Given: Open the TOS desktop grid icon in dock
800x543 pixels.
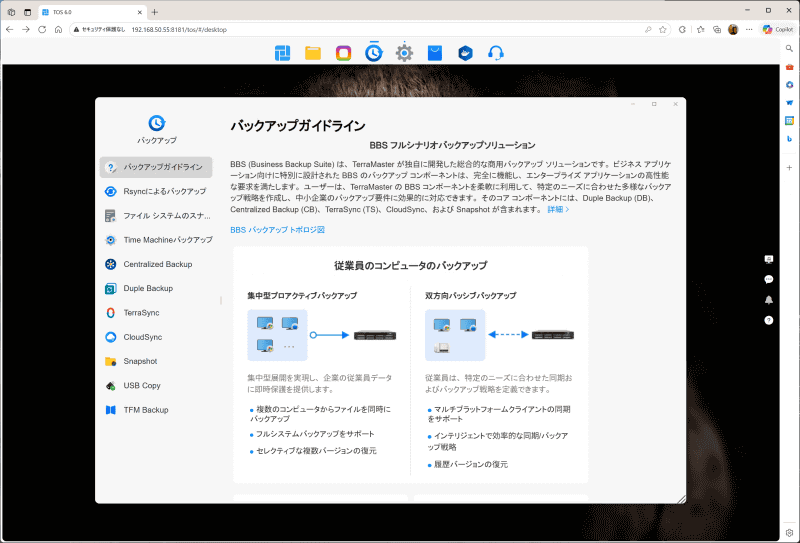Looking at the screenshot, I should (282, 53).
